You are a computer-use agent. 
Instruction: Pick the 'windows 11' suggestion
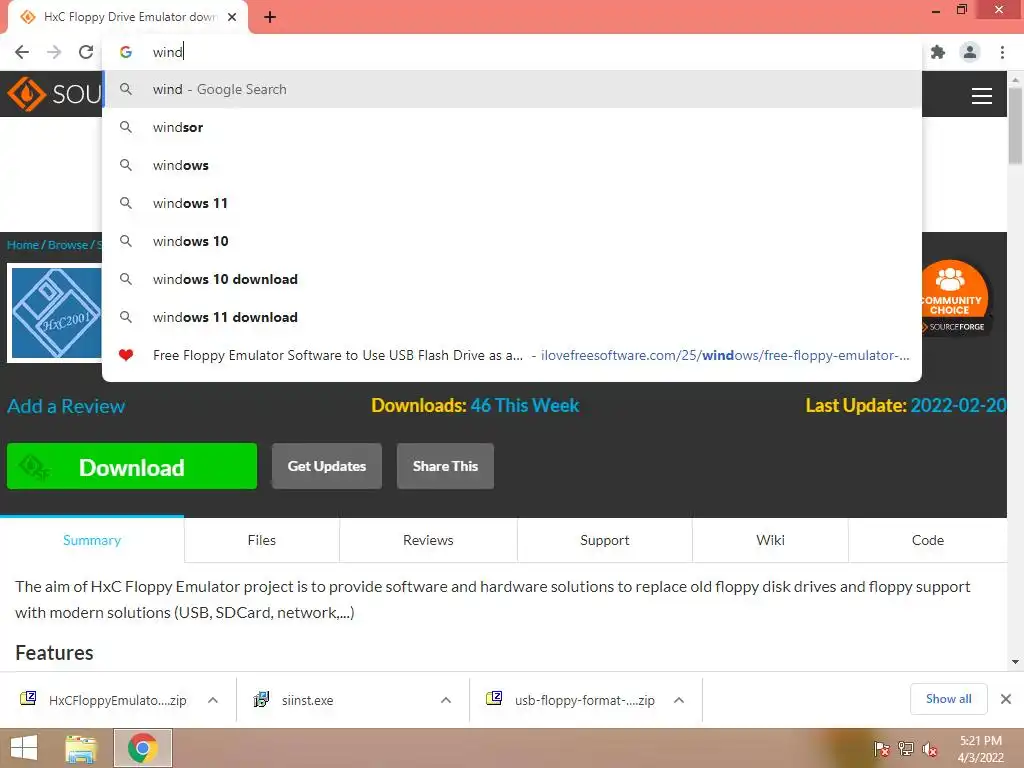[x=512, y=203]
